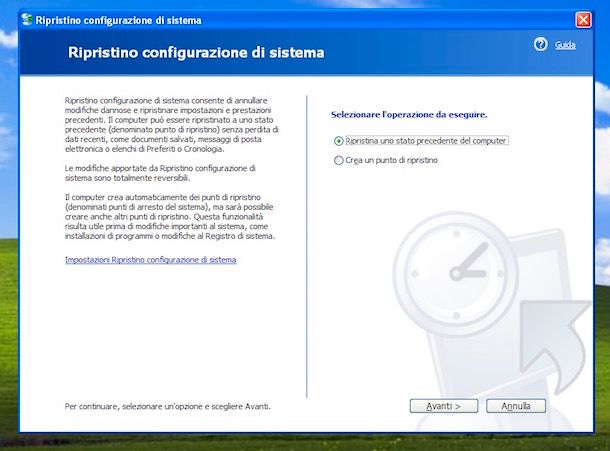This screenshot has width=610, height=451.
Task: Close the Ripristino configurazione di sistema window
Action: pos(583,20)
